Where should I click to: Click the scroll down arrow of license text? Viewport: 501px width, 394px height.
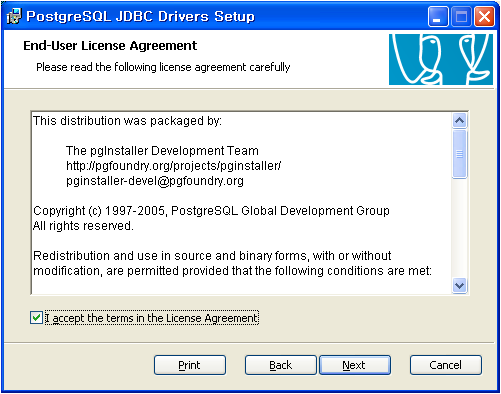460,286
